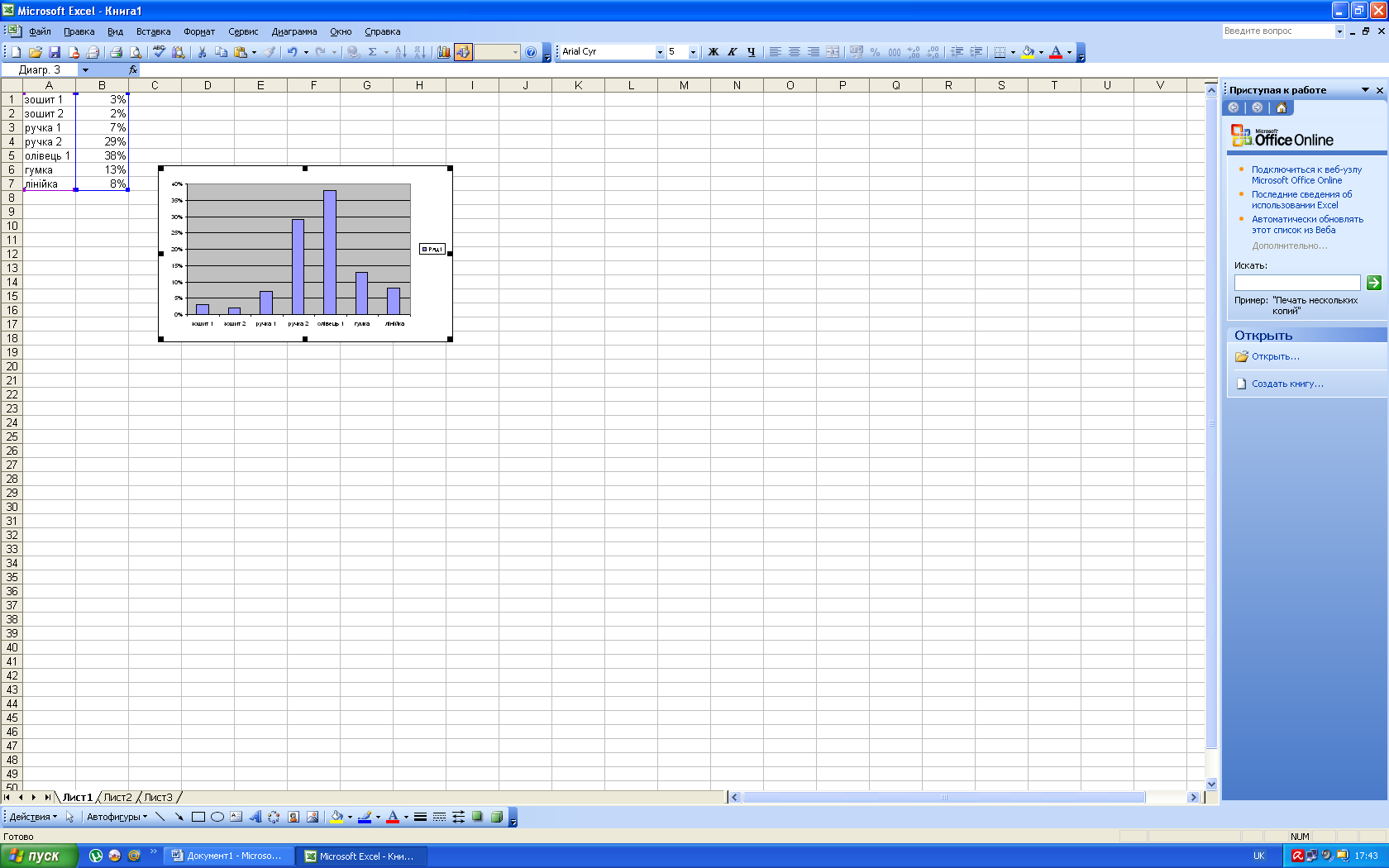This screenshot has width=1389, height=868.
Task: Open the task pane title dropdown arrow
Action: coord(1365,90)
